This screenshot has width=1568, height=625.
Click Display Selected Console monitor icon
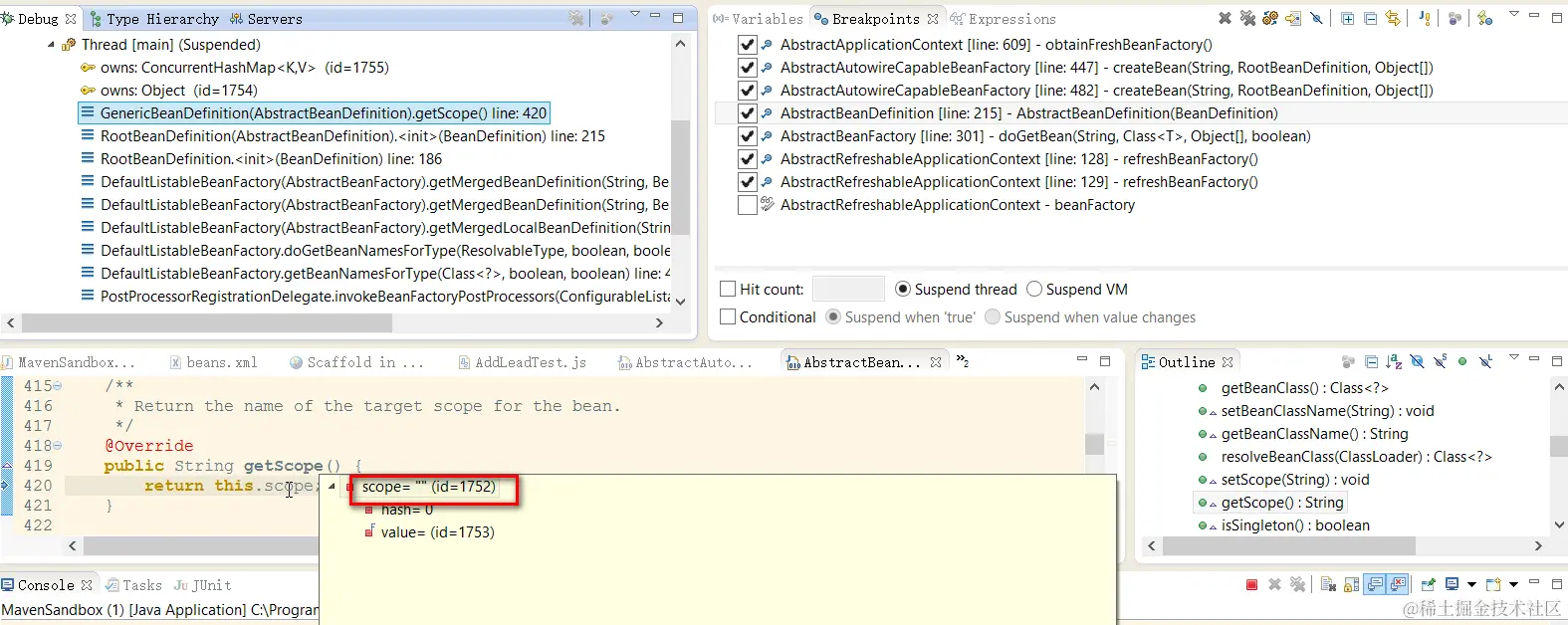point(1452,584)
